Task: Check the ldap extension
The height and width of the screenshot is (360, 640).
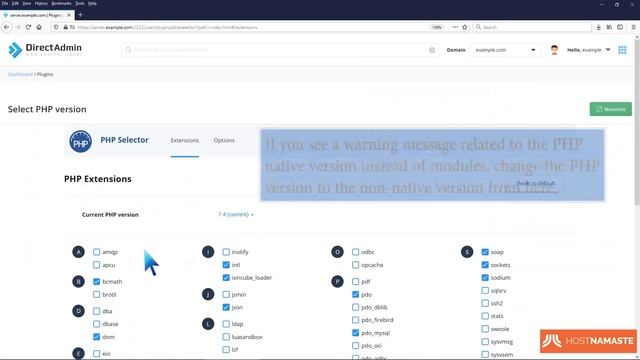Action: pos(226,324)
